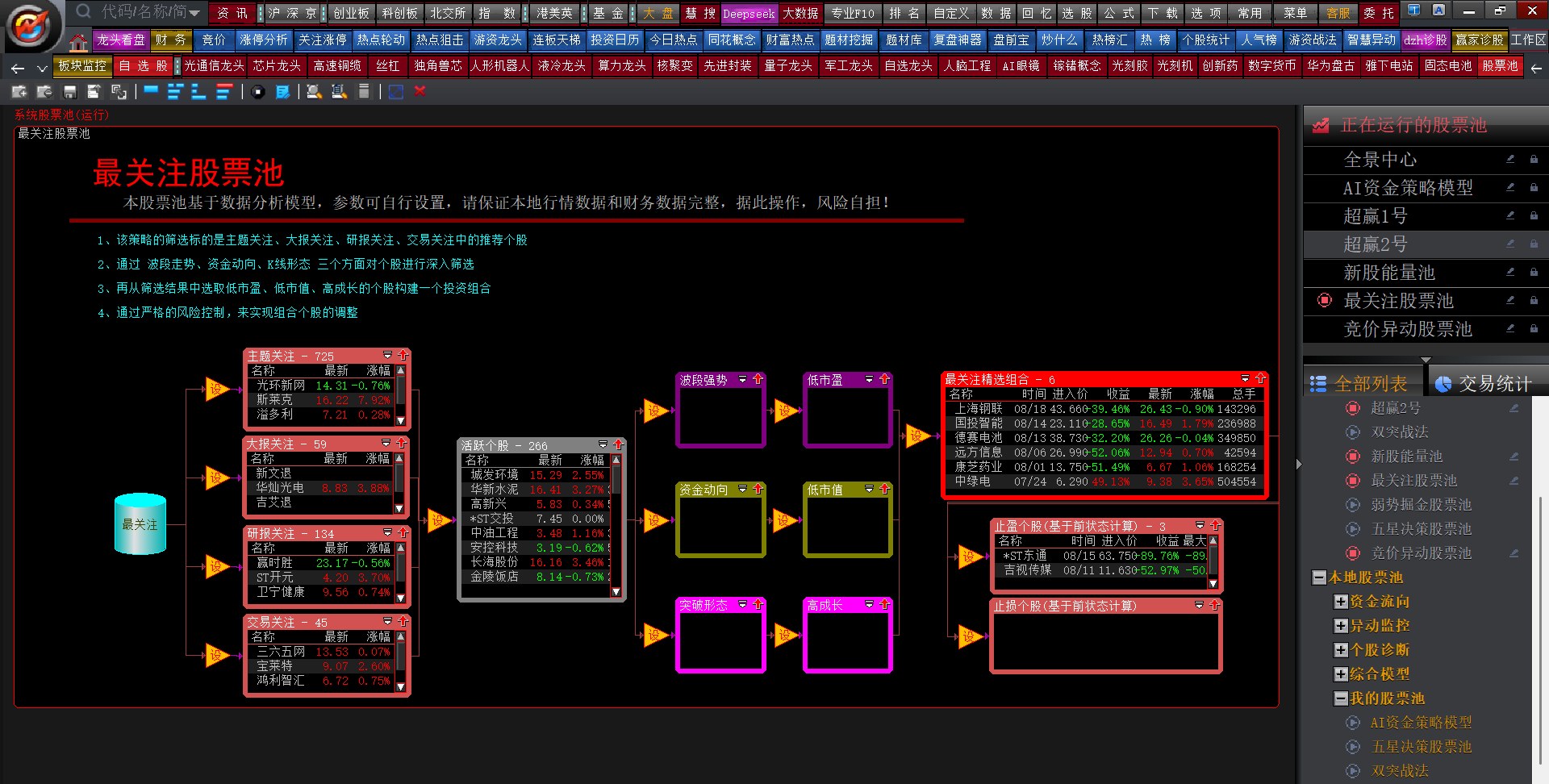Click the black stop circle toolbar icon

pyautogui.click(x=257, y=92)
